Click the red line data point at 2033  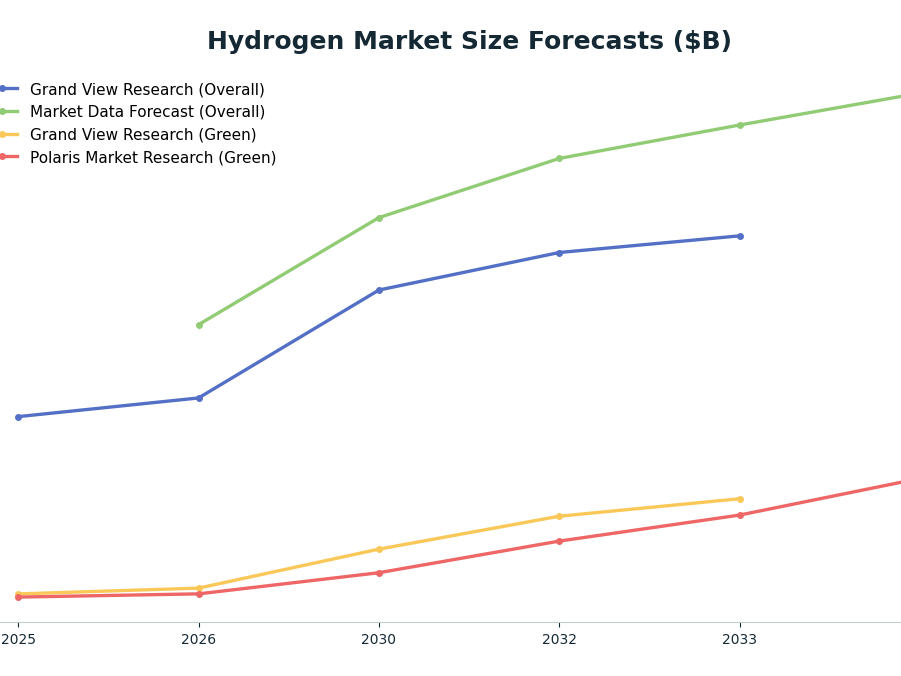point(740,515)
